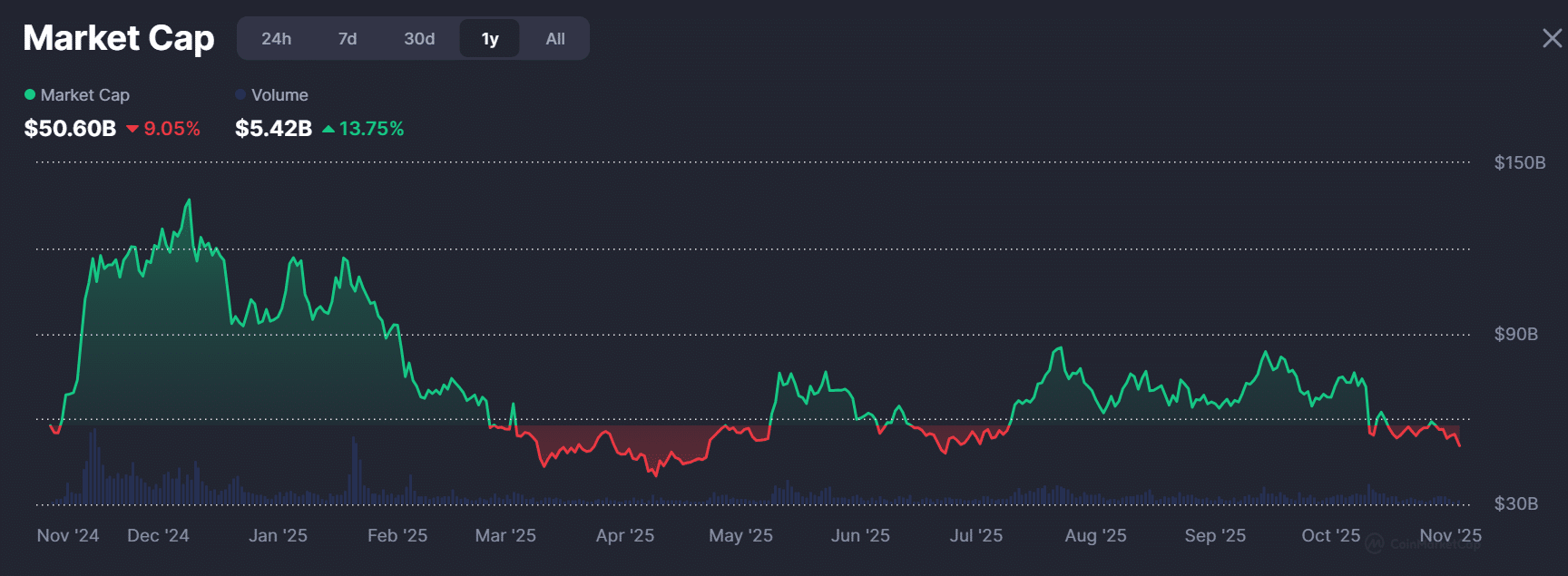Click the $50.60B market cap value
Screen dimensions: 1568x576
click(70, 129)
